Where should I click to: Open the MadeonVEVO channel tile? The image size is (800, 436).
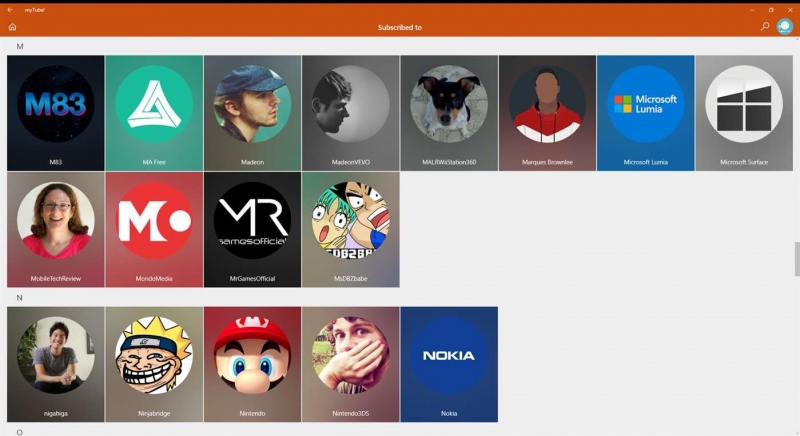click(x=351, y=113)
